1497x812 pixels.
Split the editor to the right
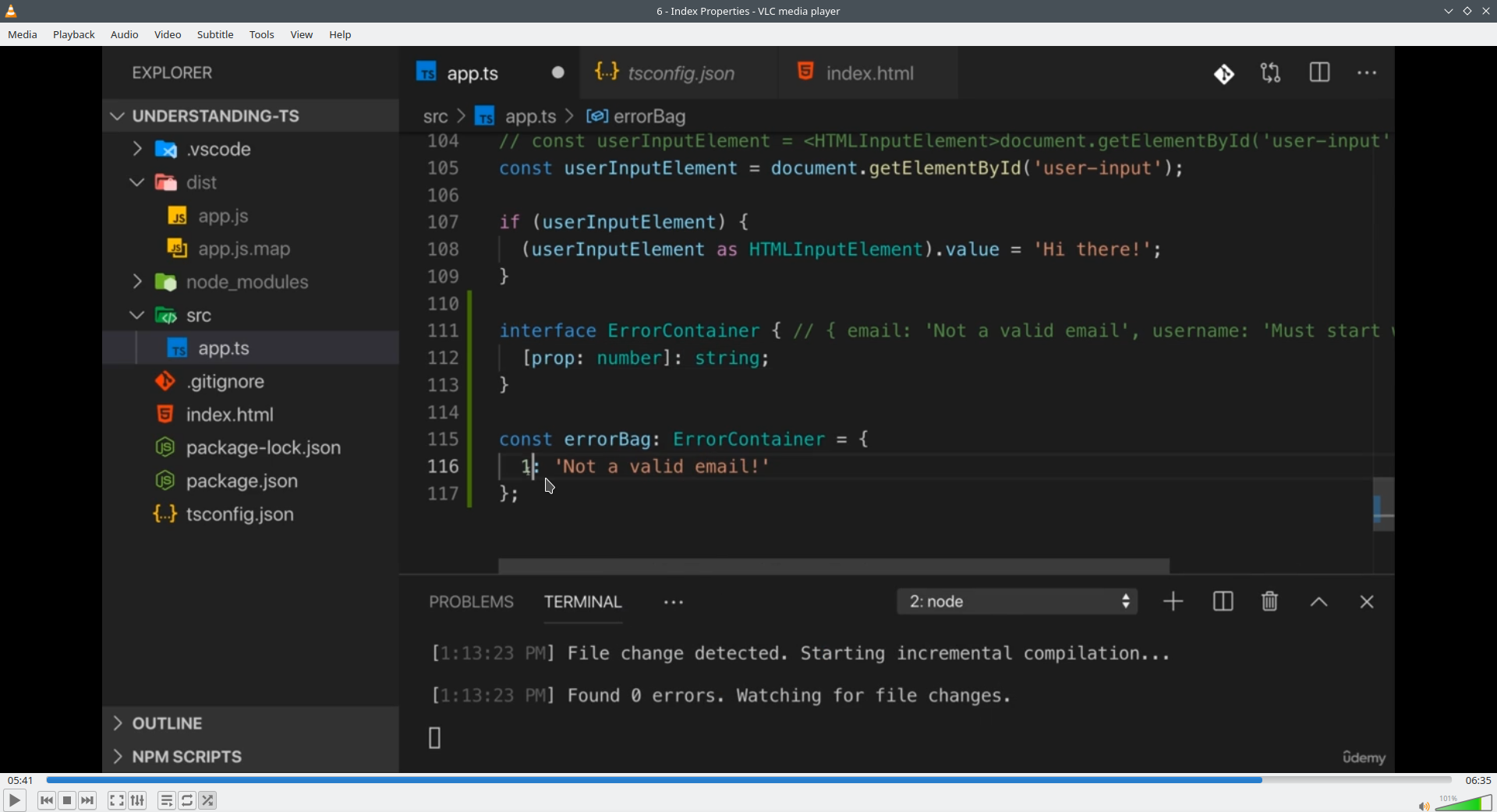[x=1319, y=73]
